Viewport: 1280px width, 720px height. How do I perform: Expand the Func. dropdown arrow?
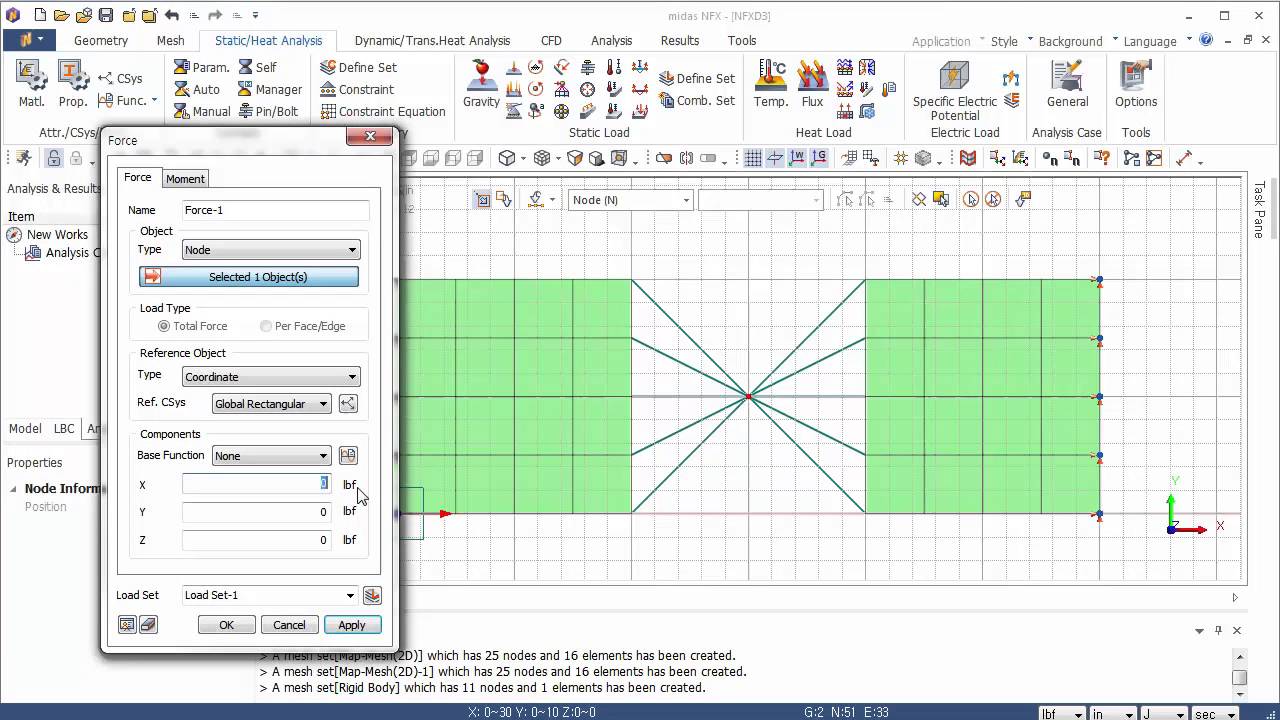tap(154, 100)
